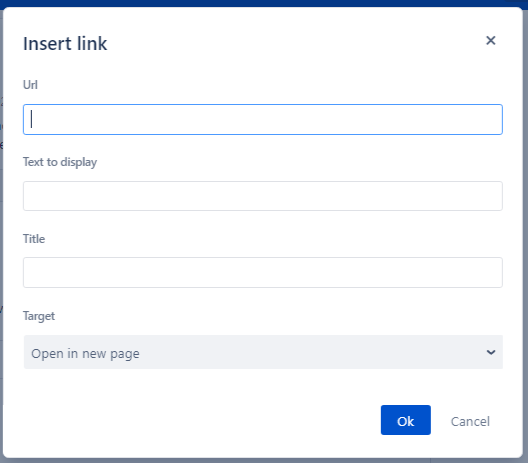This screenshot has width=528, height=463.
Task: Click the empty box under Title
Action: pos(263,272)
